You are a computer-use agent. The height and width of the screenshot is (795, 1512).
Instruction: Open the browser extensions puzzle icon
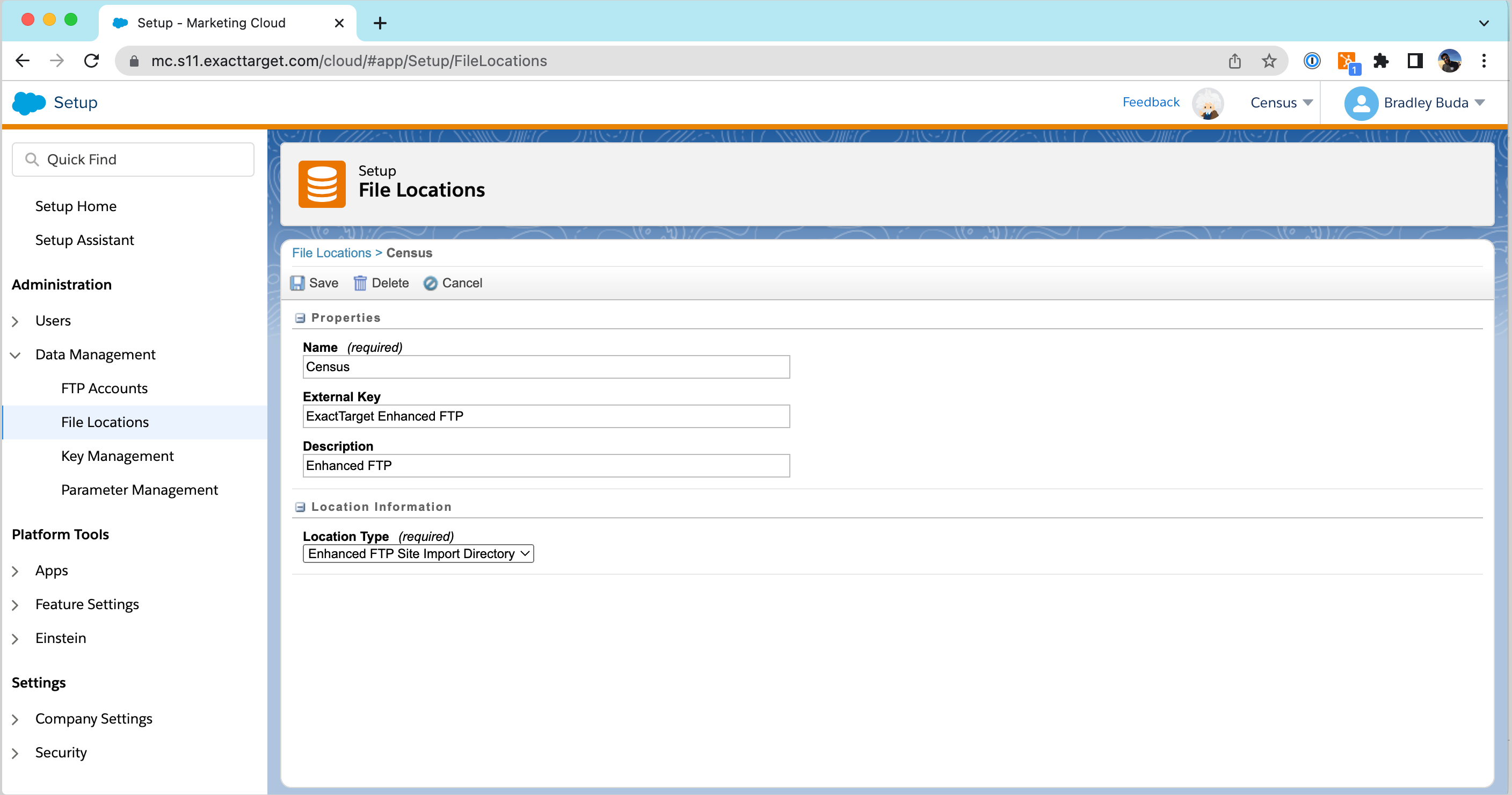point(1380,61)
